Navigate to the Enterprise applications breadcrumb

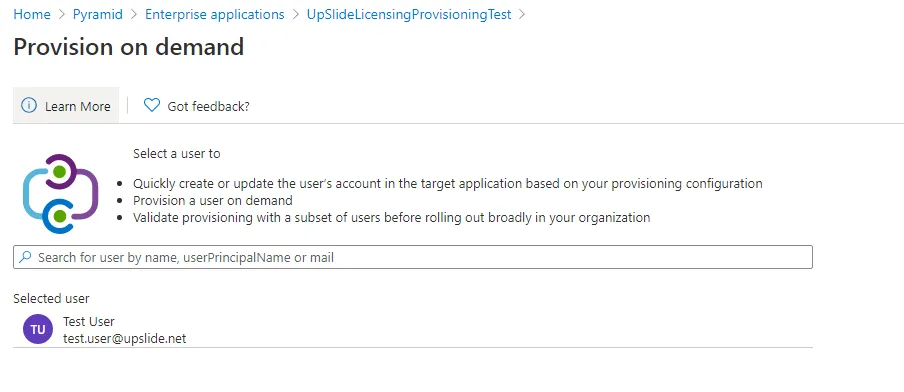(214, 14)
